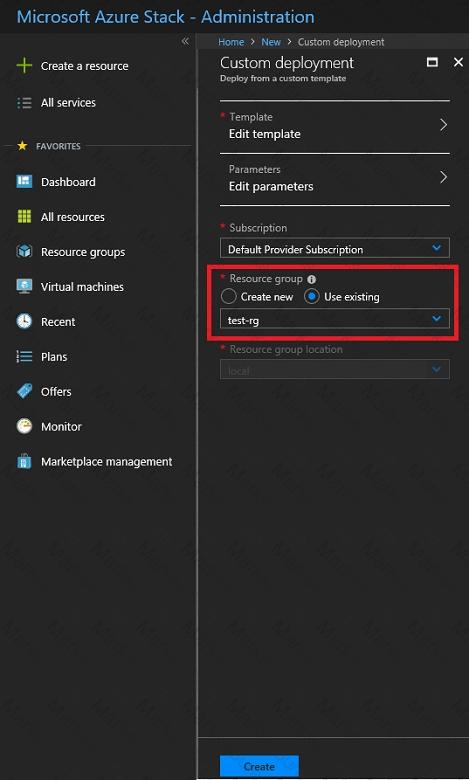Image resolution: width=469 pixels, height=780 pixels.
Task: Select the Use existing radio button
Action: (x=312, y=296)
